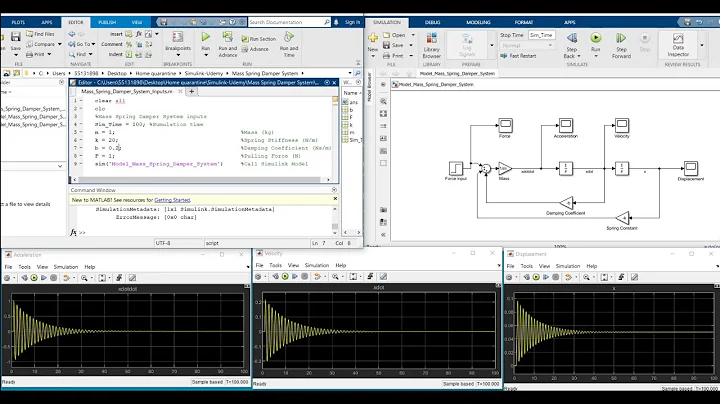Image resolution: width=720 pixels, height=404 pixels.
Task: Click Desktop in the current folder path
Action: point(117,73)
